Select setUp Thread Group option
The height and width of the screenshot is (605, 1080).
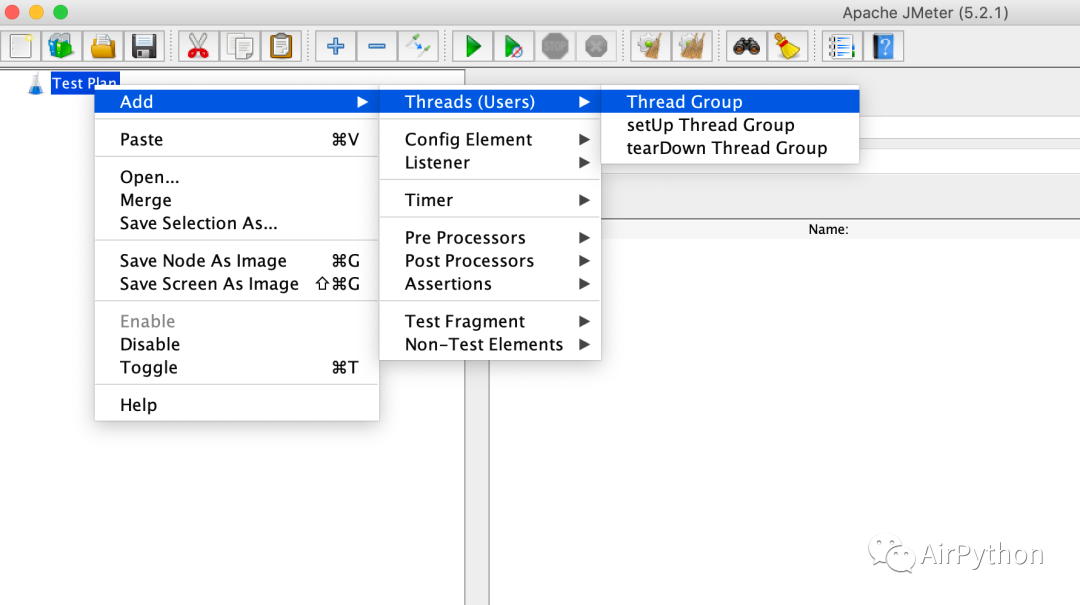click(x=730, y=125)
